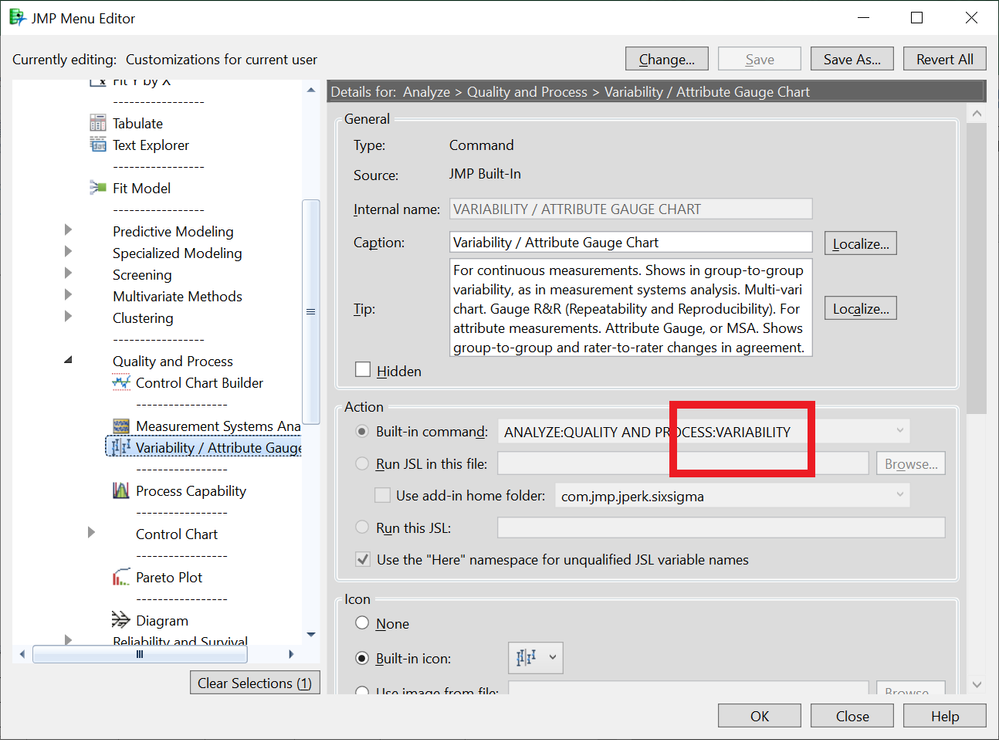Click the tree scroll right arrow
The height and width of the screenshot is (740, 999).
[x=291, y=654]
